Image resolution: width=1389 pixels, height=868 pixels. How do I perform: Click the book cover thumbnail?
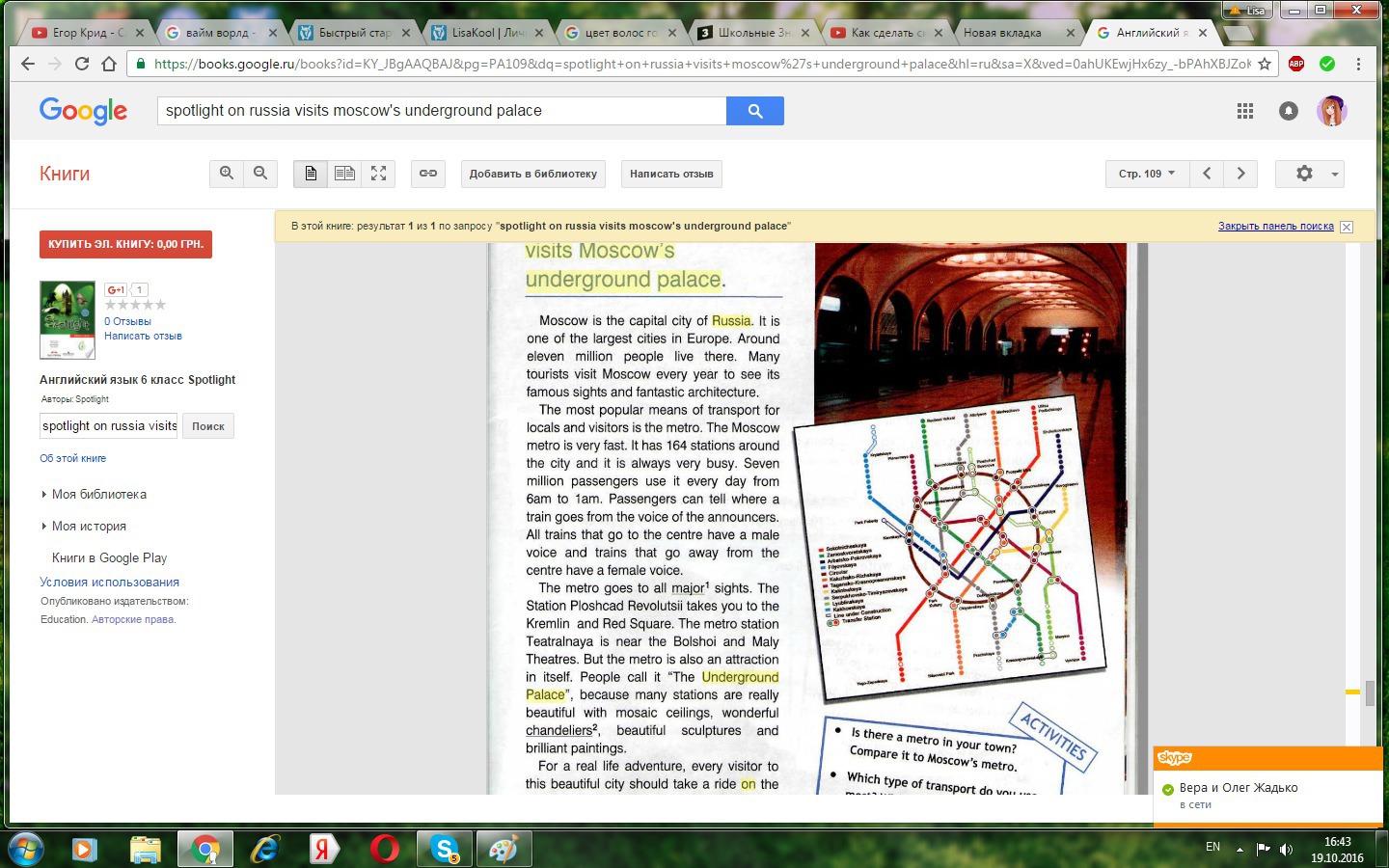[x=68, y=320]
